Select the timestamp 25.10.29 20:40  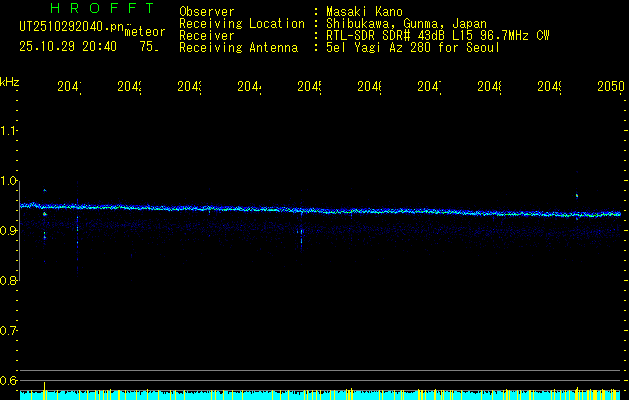click(68, 47)
